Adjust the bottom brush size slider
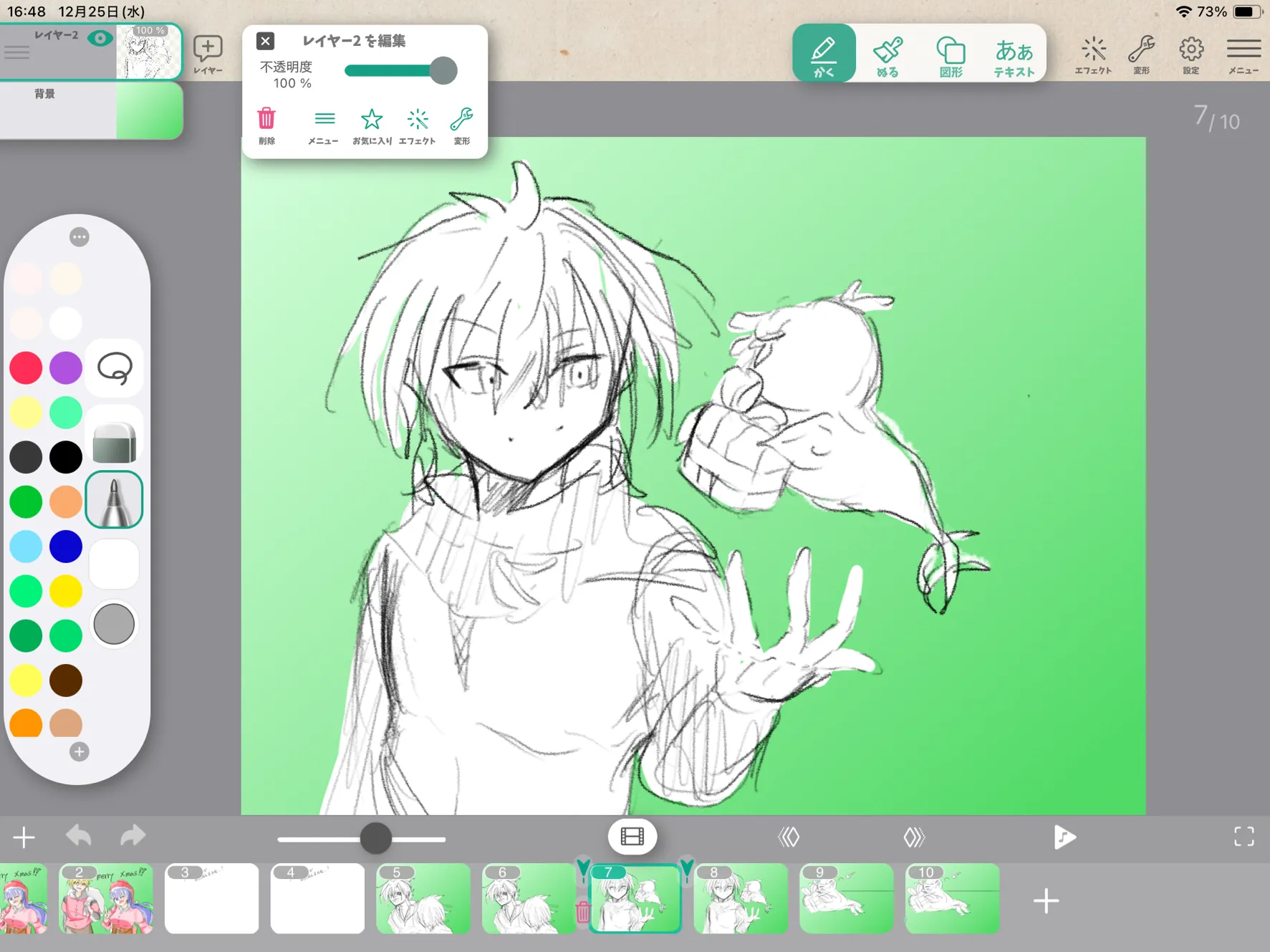The image size is (1270, 952). tap(362, 839)
